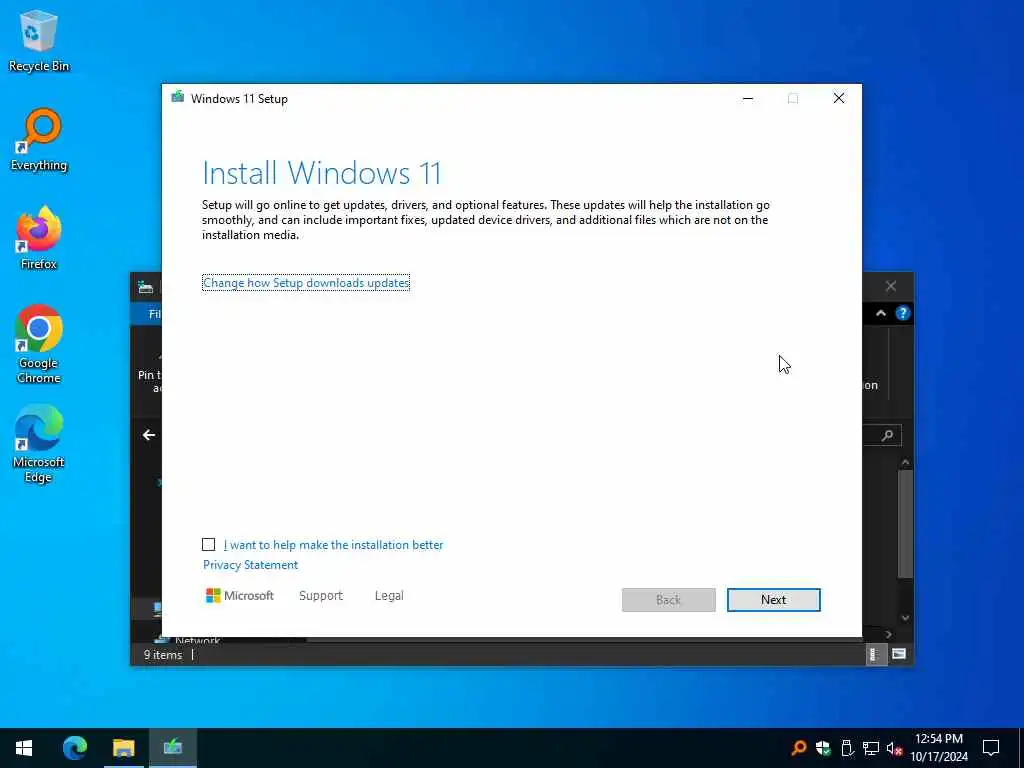This screenshot has width=1024, height=768.
Task: Click the Everything tray icon
Action: point(798,748)
